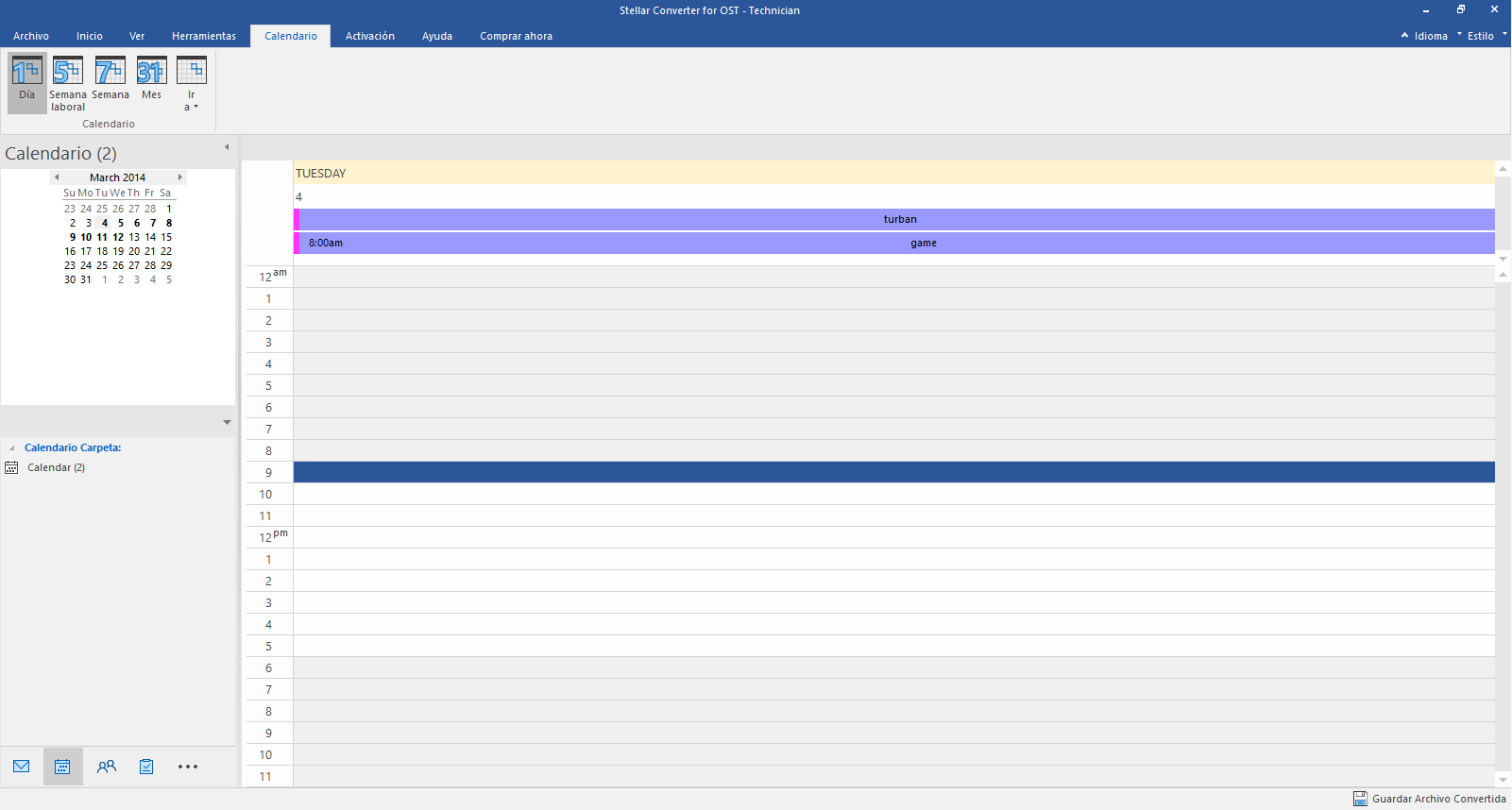Viewport: 1512px width, 810px height.
Task: Click Guardar Archivo Convertida text
Action: [1439, 799]
